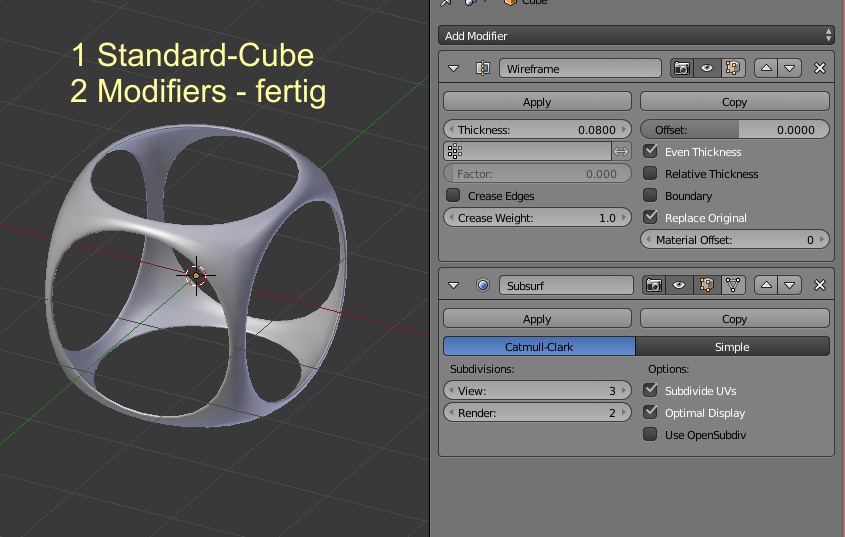Rename the Wireframe modifier name field
The height and width of the screenshot is (537, 845).
coord(580,68)
